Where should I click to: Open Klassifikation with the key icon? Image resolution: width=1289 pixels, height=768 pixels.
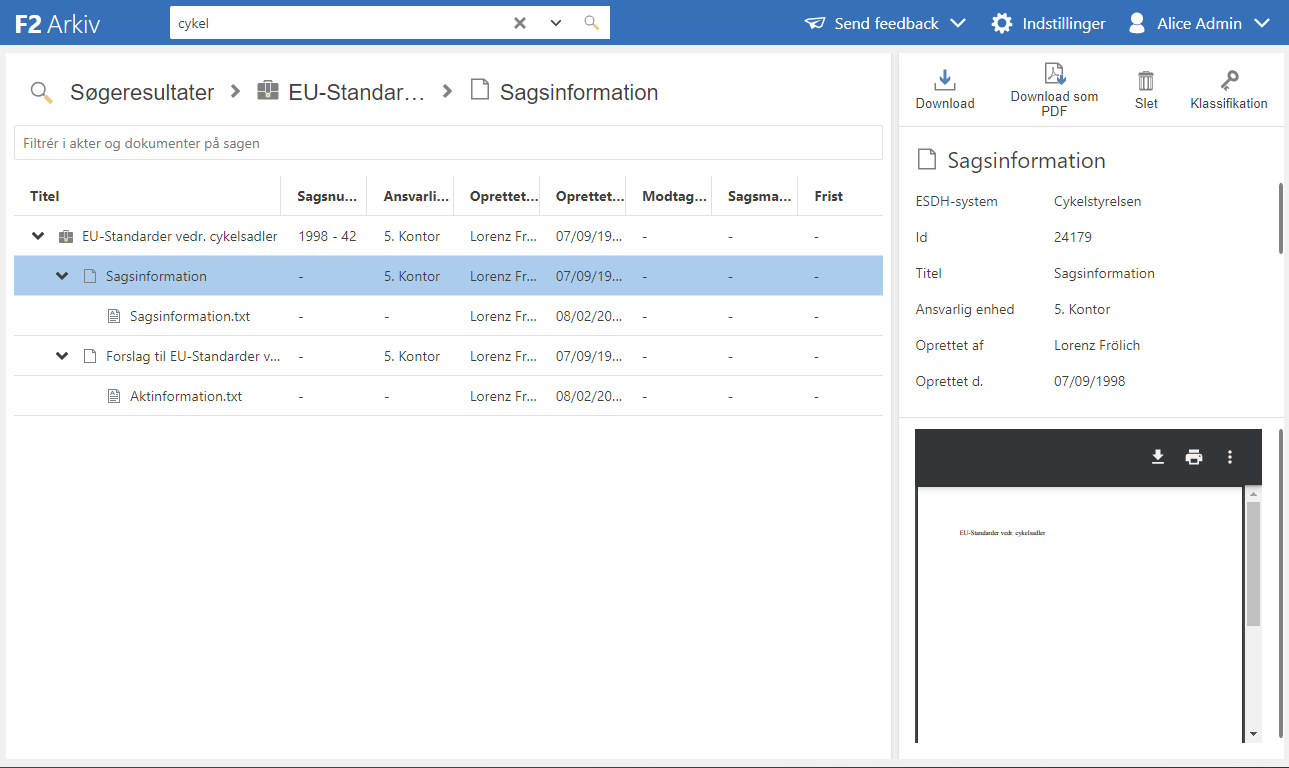1229,81
